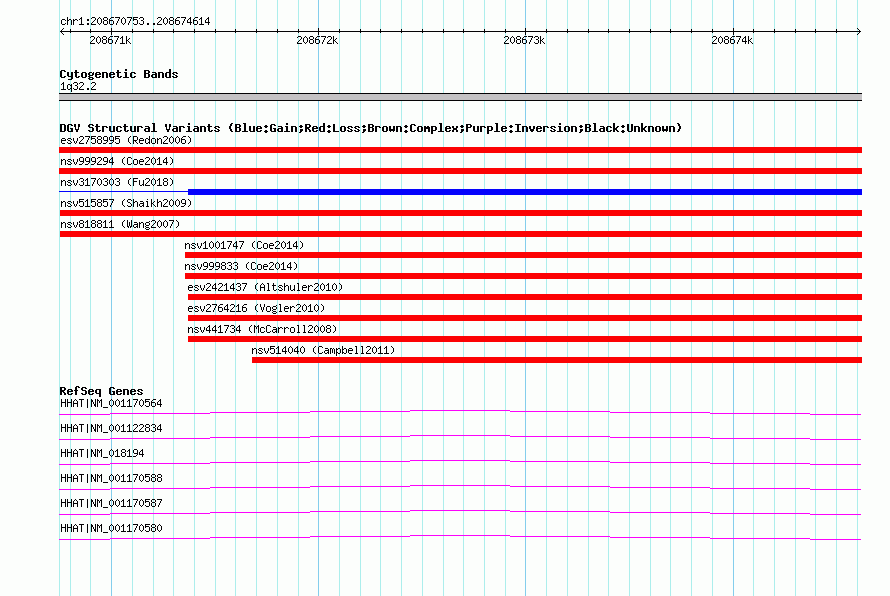Click the red nsv515857 loss bar

pos(460,213)
